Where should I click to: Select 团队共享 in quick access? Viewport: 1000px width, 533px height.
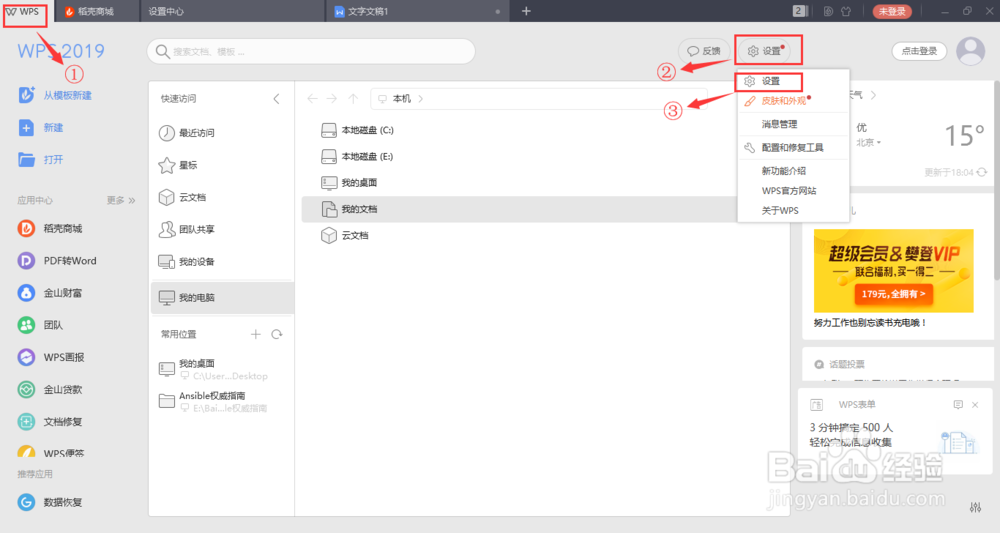click(186, 230)
